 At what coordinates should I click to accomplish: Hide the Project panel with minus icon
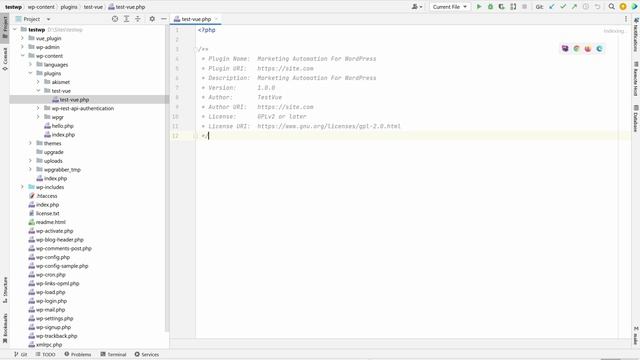click(164, 19)
